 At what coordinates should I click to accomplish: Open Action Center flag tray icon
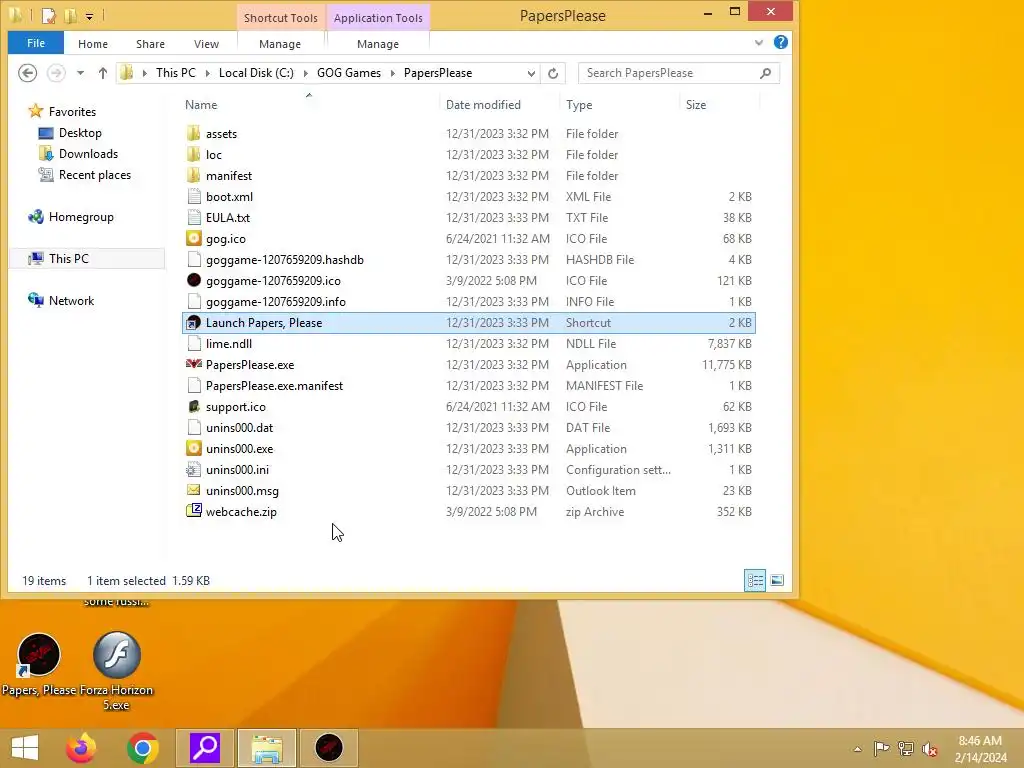pos(881,749)
